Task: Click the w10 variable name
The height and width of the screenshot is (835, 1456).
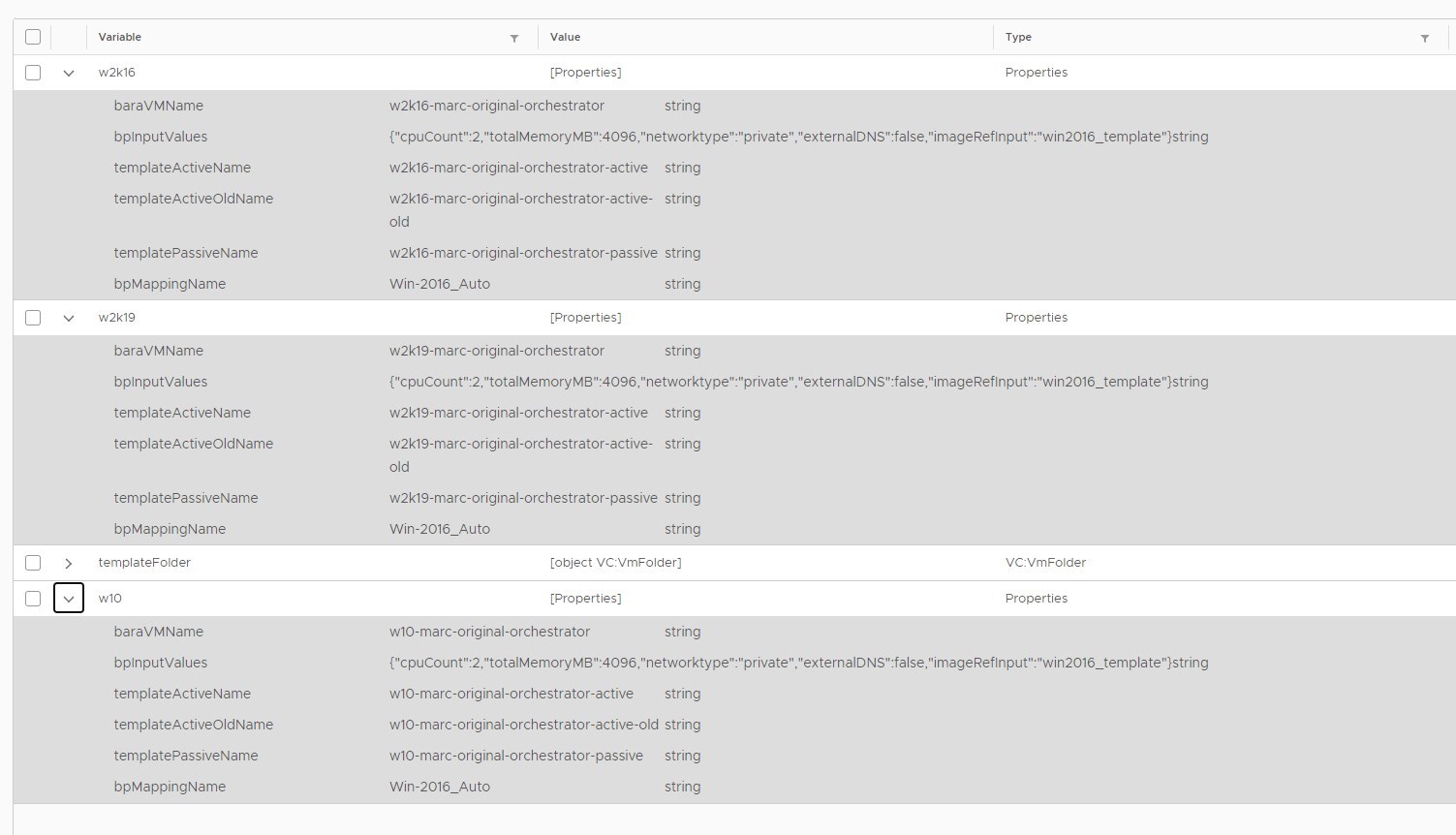Action: coord(110,599)
